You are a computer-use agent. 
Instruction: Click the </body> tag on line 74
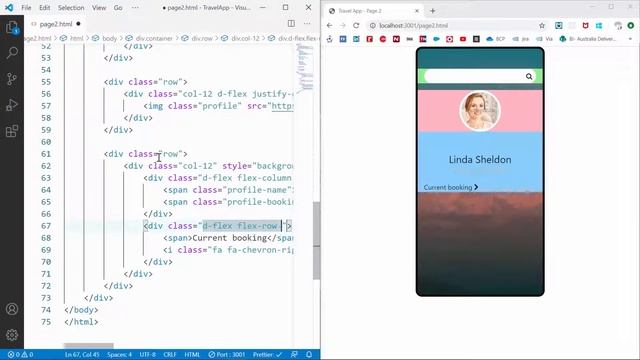coord(81,310)
